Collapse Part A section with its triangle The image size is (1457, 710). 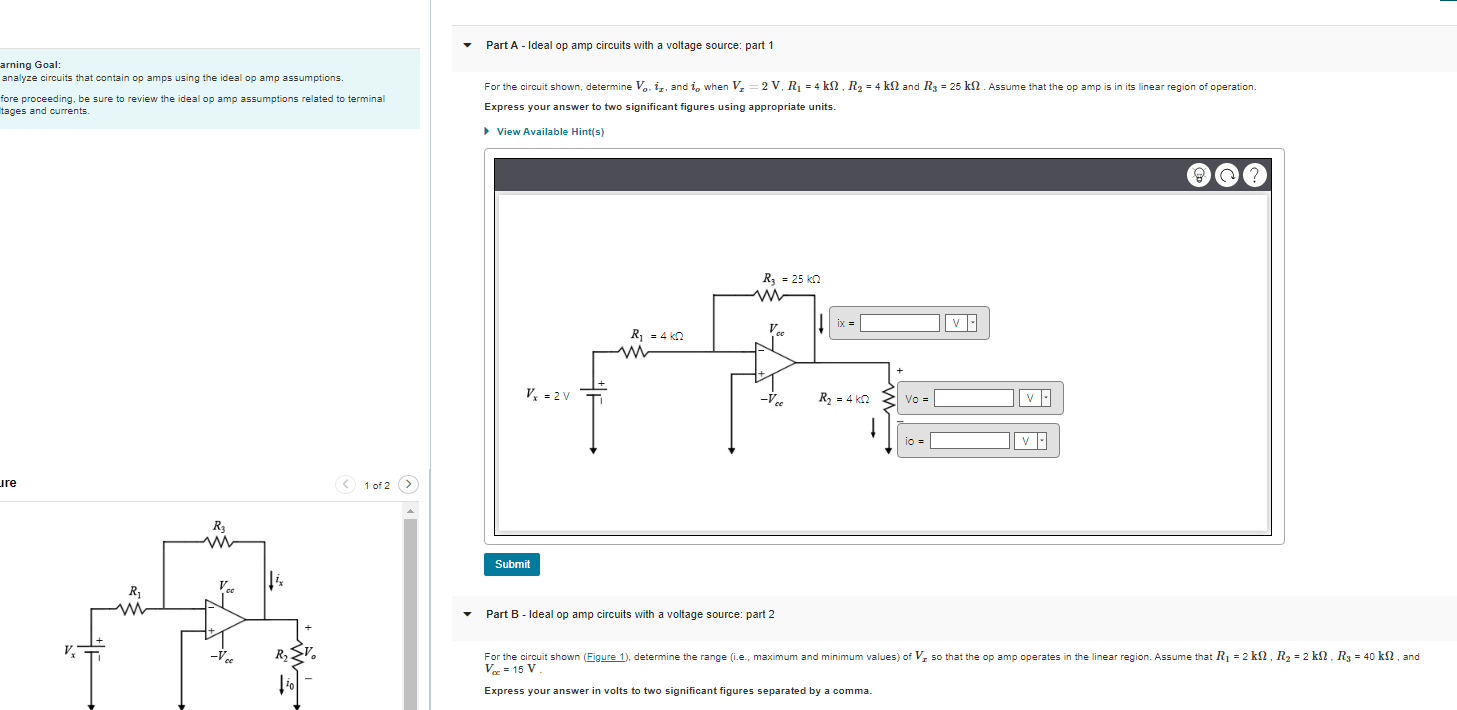(466, 45)
